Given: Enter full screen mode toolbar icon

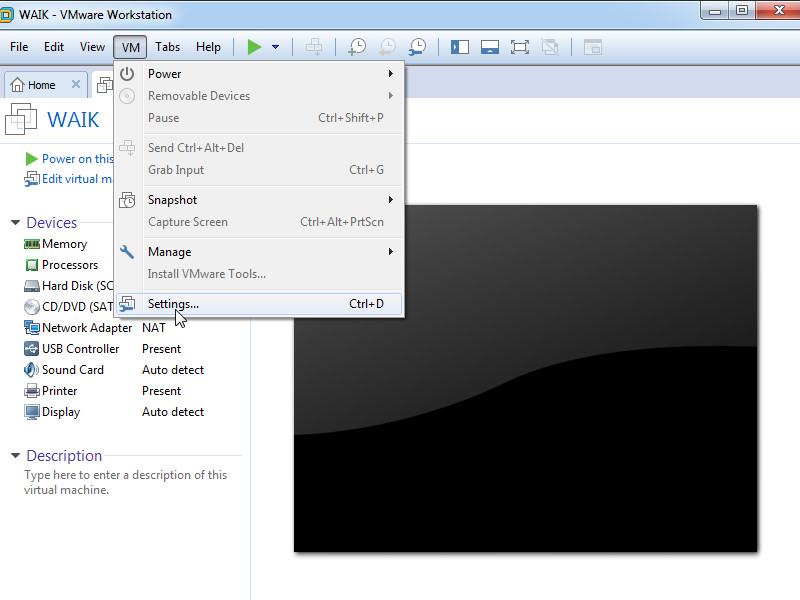Looking at the screenshot, I should click(520, 47).
